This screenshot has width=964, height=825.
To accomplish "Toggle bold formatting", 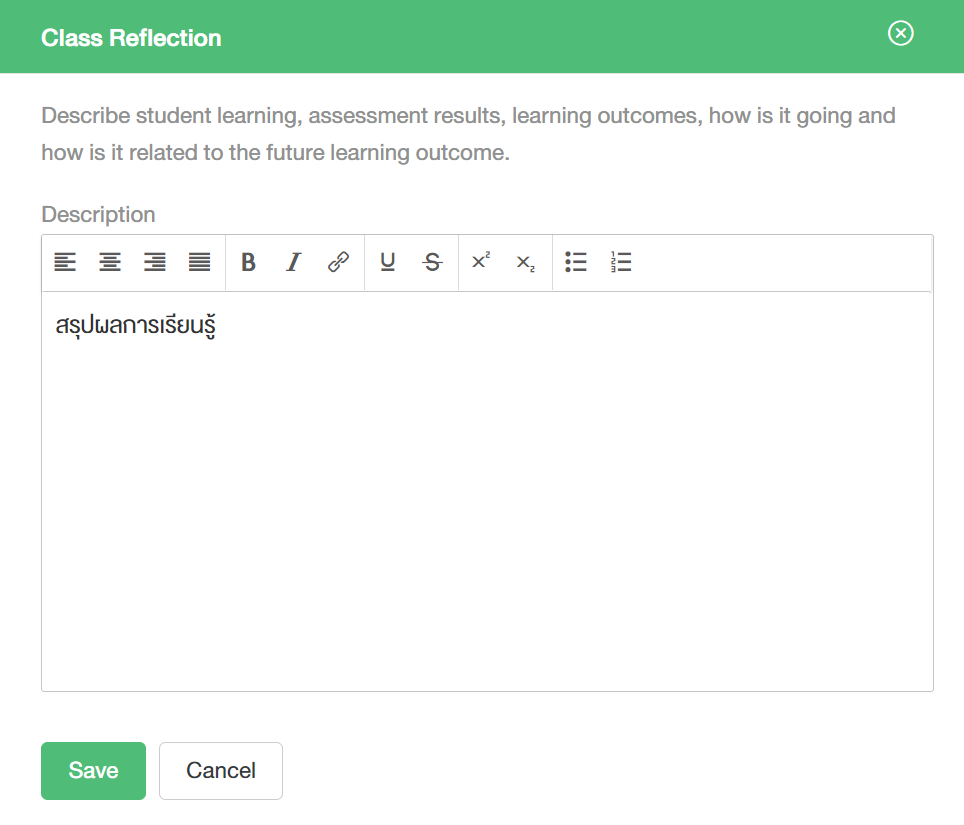I will (x=248, y=262).
